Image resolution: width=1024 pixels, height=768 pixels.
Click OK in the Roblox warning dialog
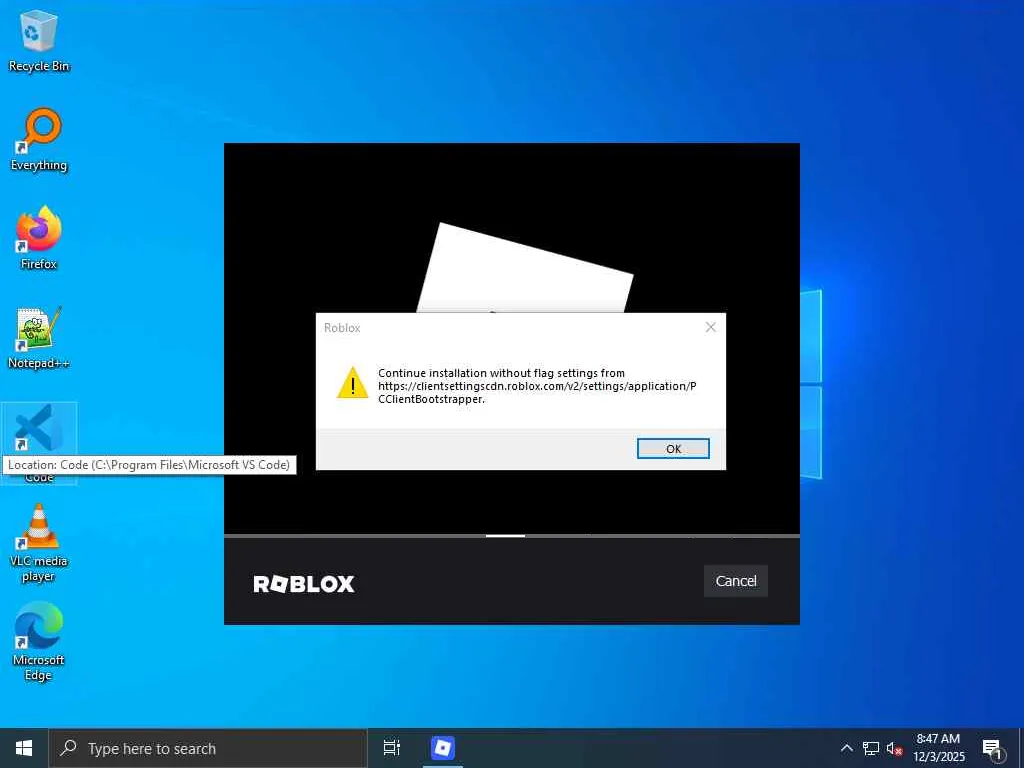point(673,449)
